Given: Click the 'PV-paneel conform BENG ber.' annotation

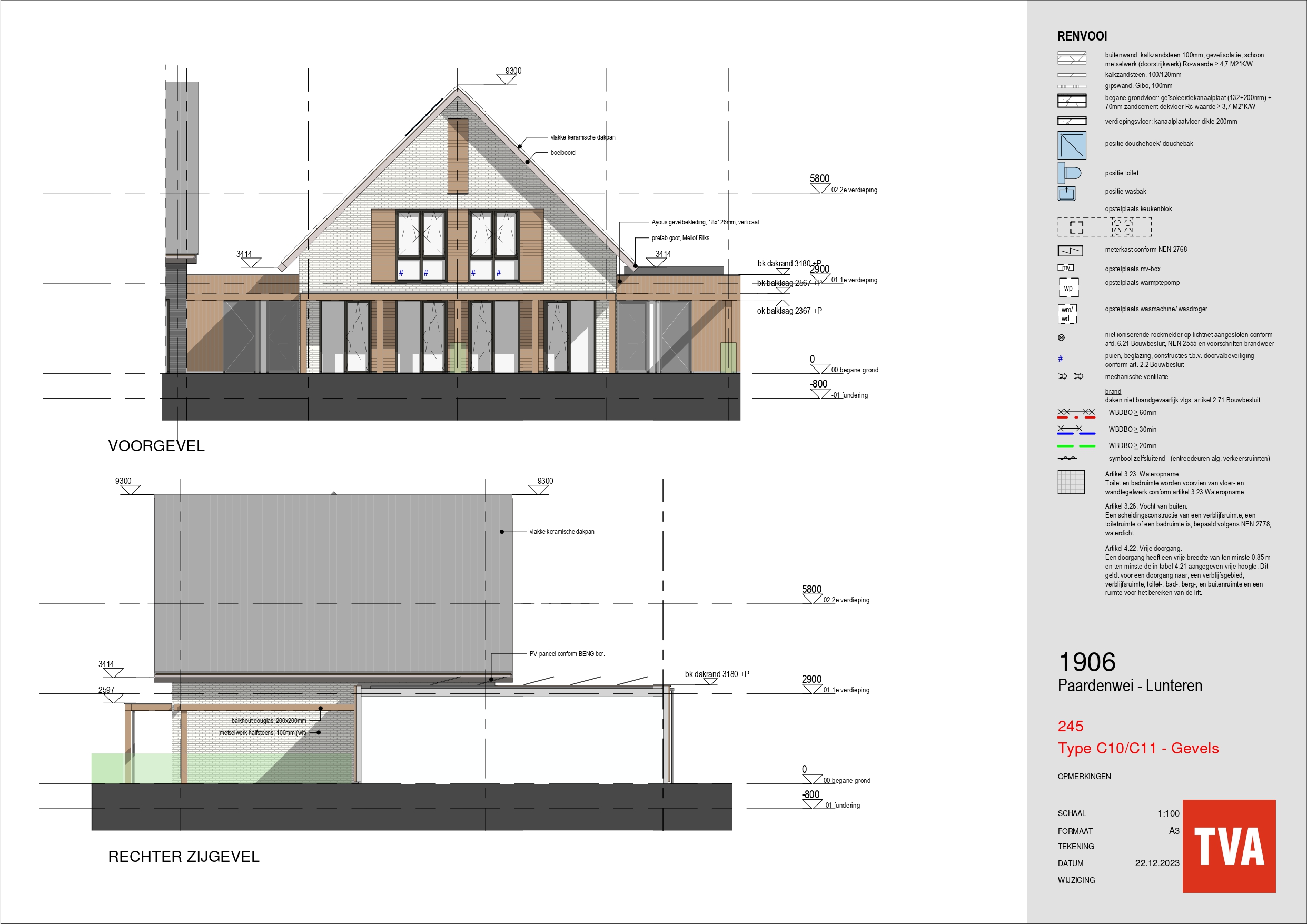Looking at the screenshot, I should click(x=567, y=653).
